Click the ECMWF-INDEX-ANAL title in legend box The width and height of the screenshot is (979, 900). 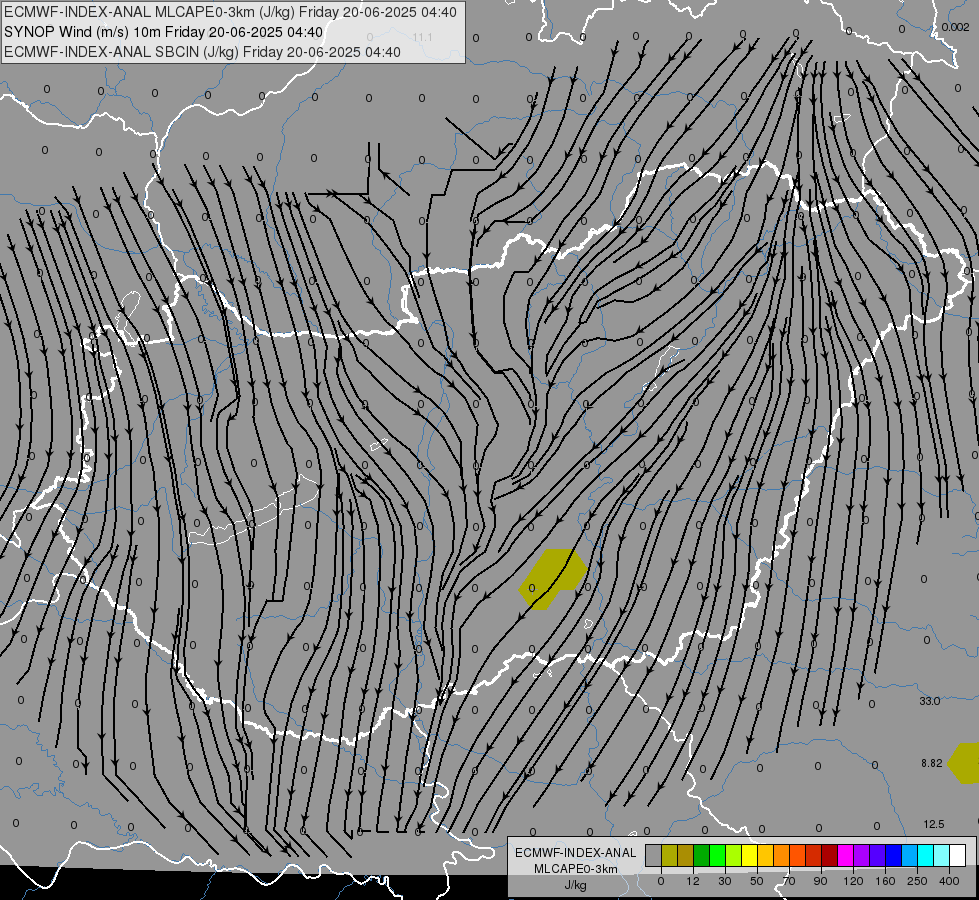(576, 853)
